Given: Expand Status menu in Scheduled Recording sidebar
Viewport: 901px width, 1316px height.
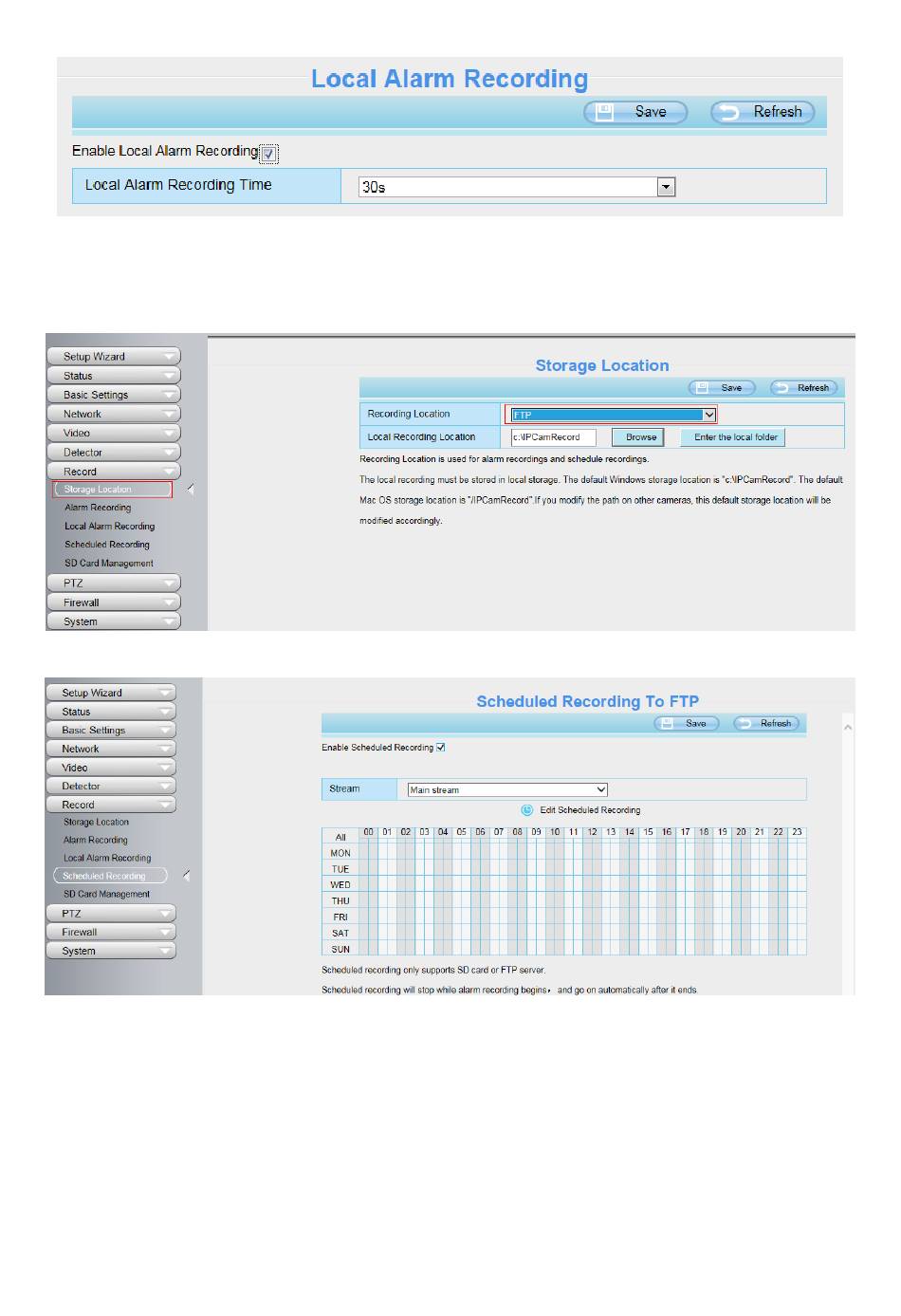Looking at the screenshot, I should coord(111,712).
